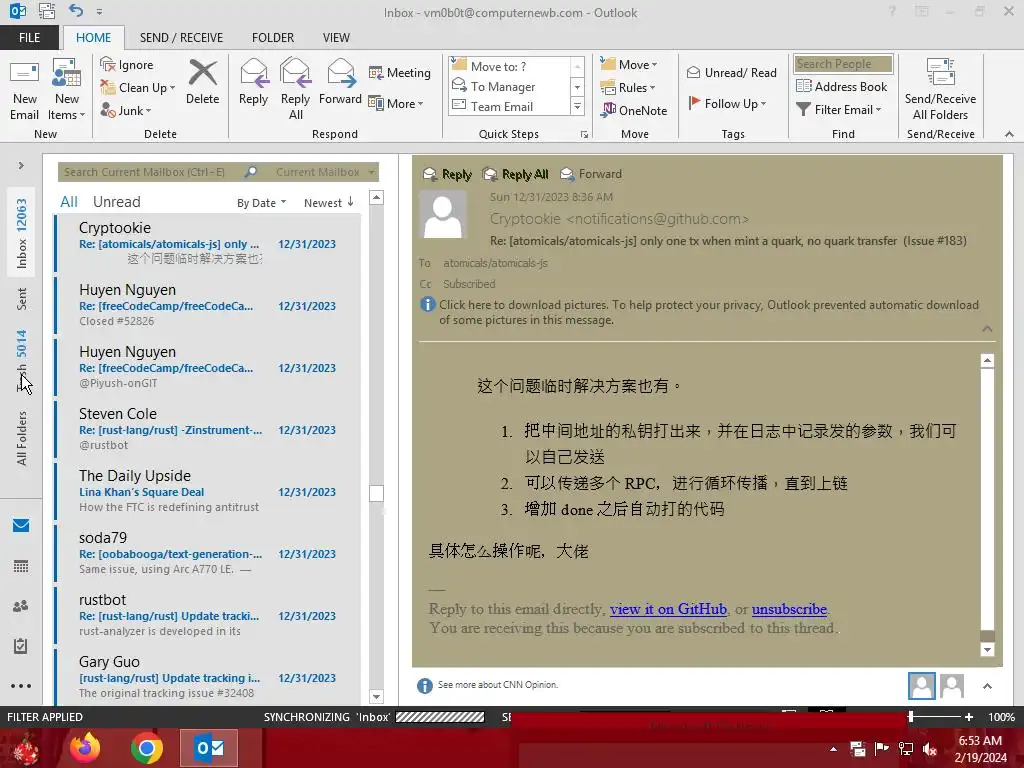Switch to the Mail view
Screen dimensions: 1024x768
tap(21, 526)
